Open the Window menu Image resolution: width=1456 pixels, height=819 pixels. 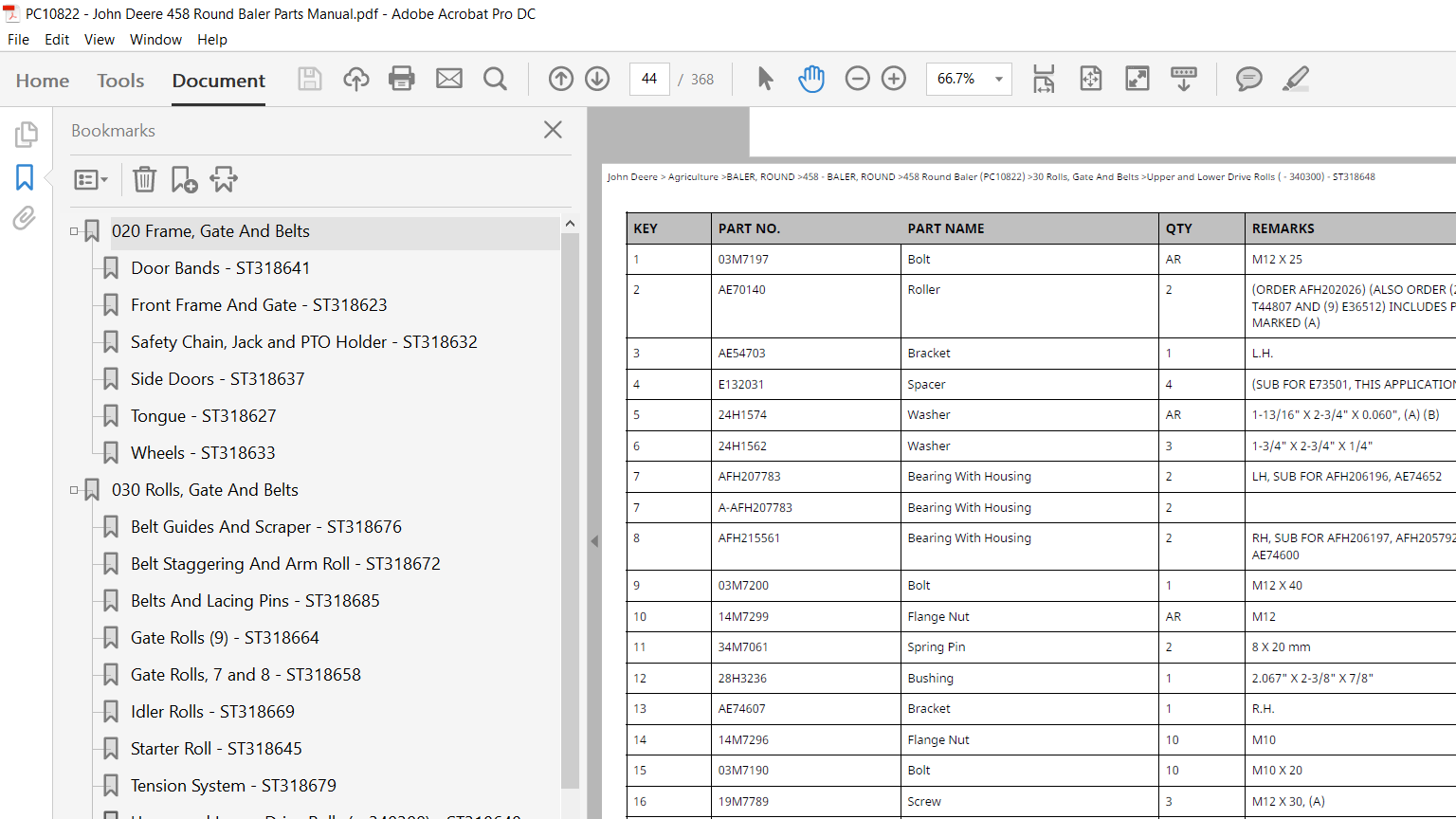tap(155, 40)
